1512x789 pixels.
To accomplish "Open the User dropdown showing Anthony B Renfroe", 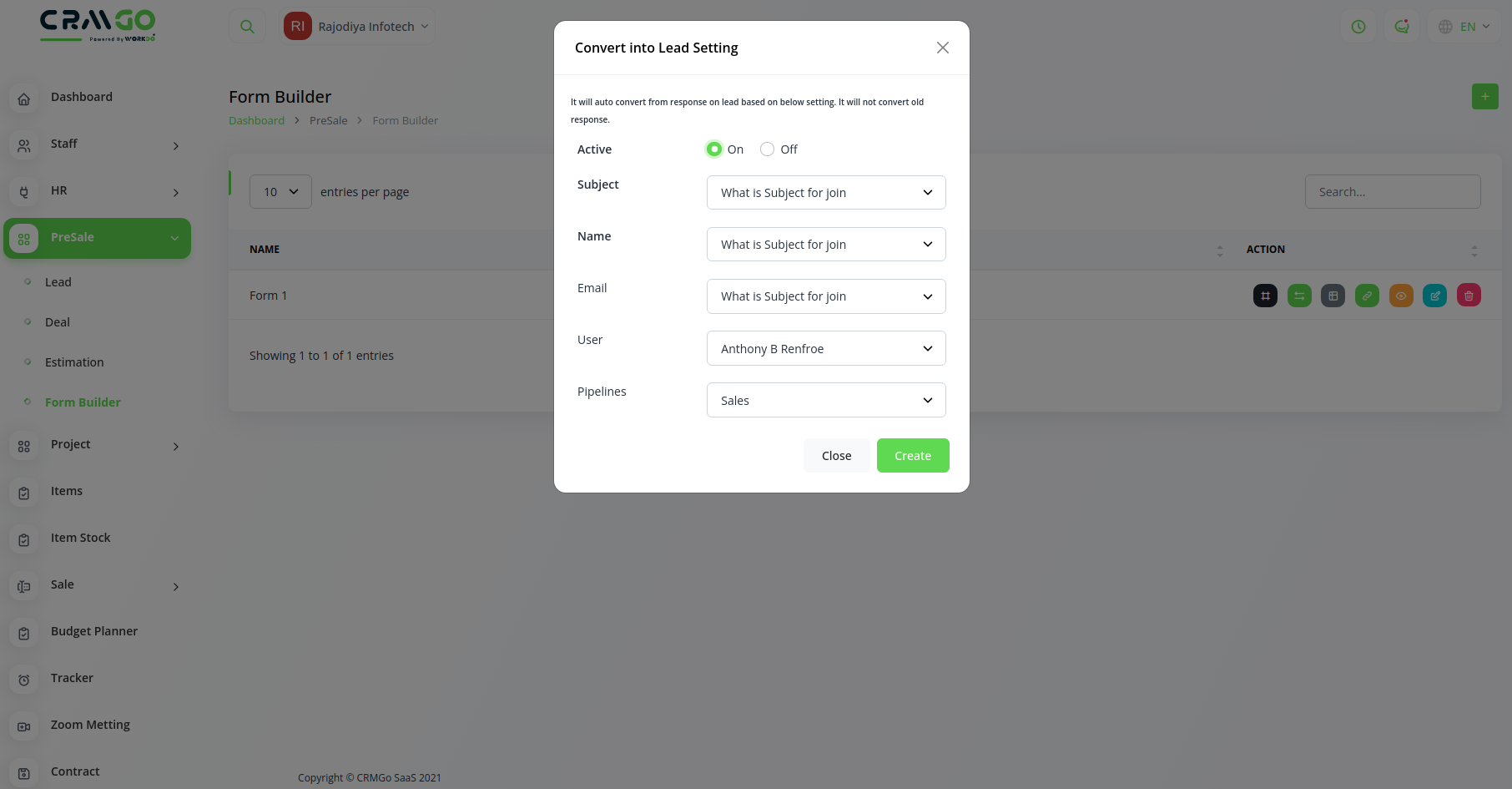I will (825, 348).
